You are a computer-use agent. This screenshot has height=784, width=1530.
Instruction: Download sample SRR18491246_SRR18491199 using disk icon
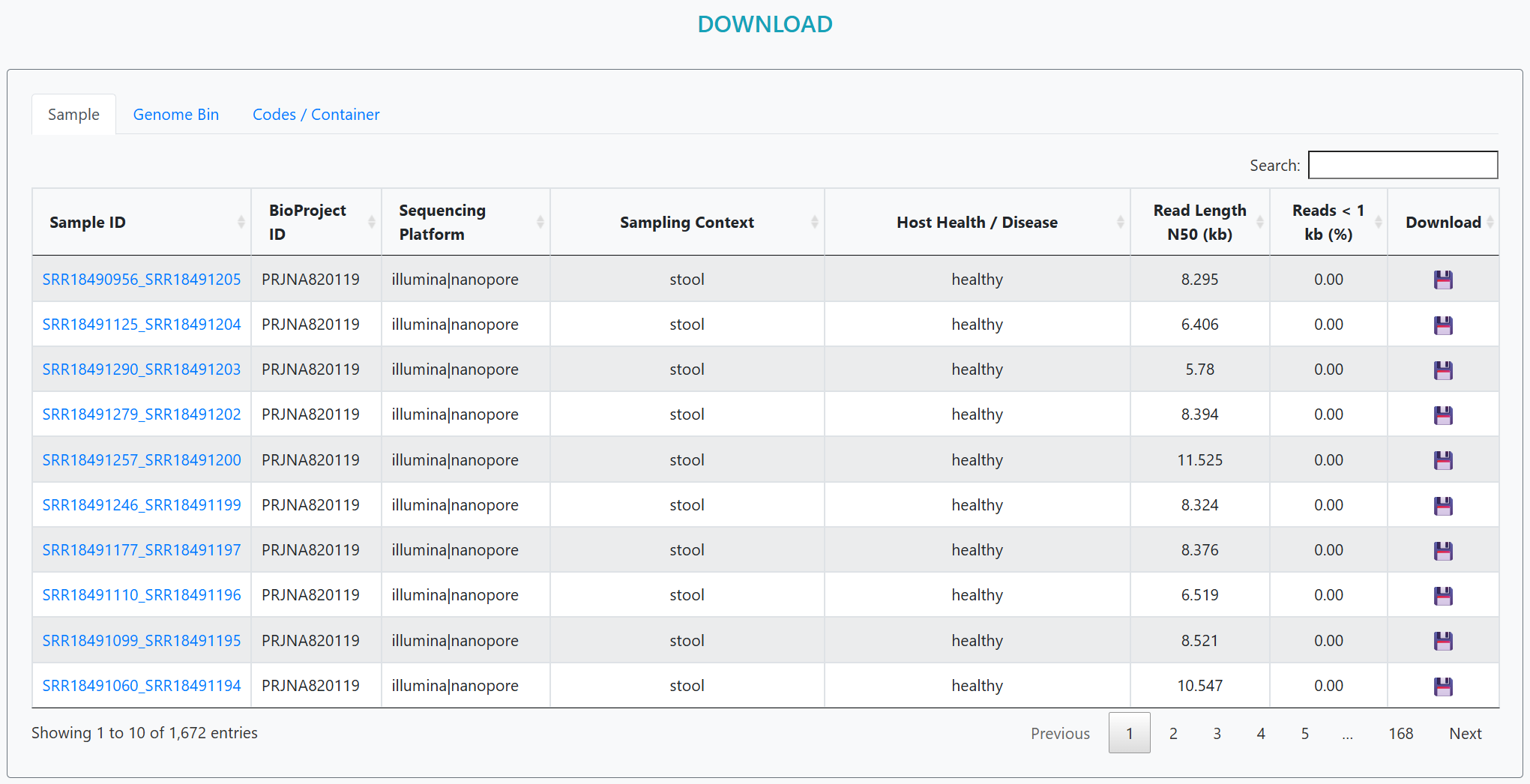click(x=1442, y=505)
